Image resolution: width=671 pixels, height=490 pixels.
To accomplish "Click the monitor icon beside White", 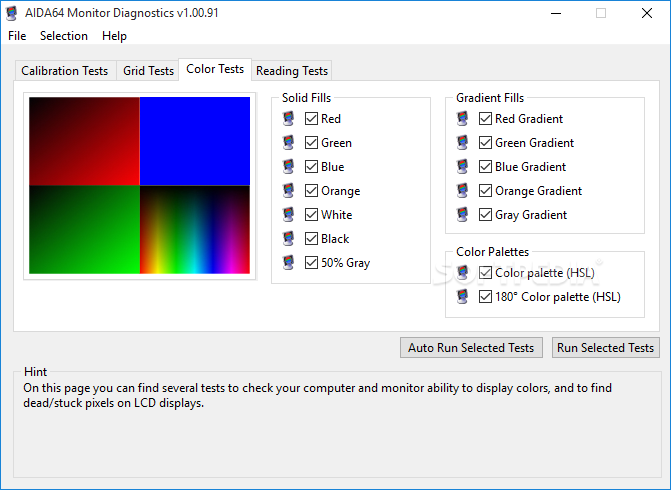I will [289, 214].
